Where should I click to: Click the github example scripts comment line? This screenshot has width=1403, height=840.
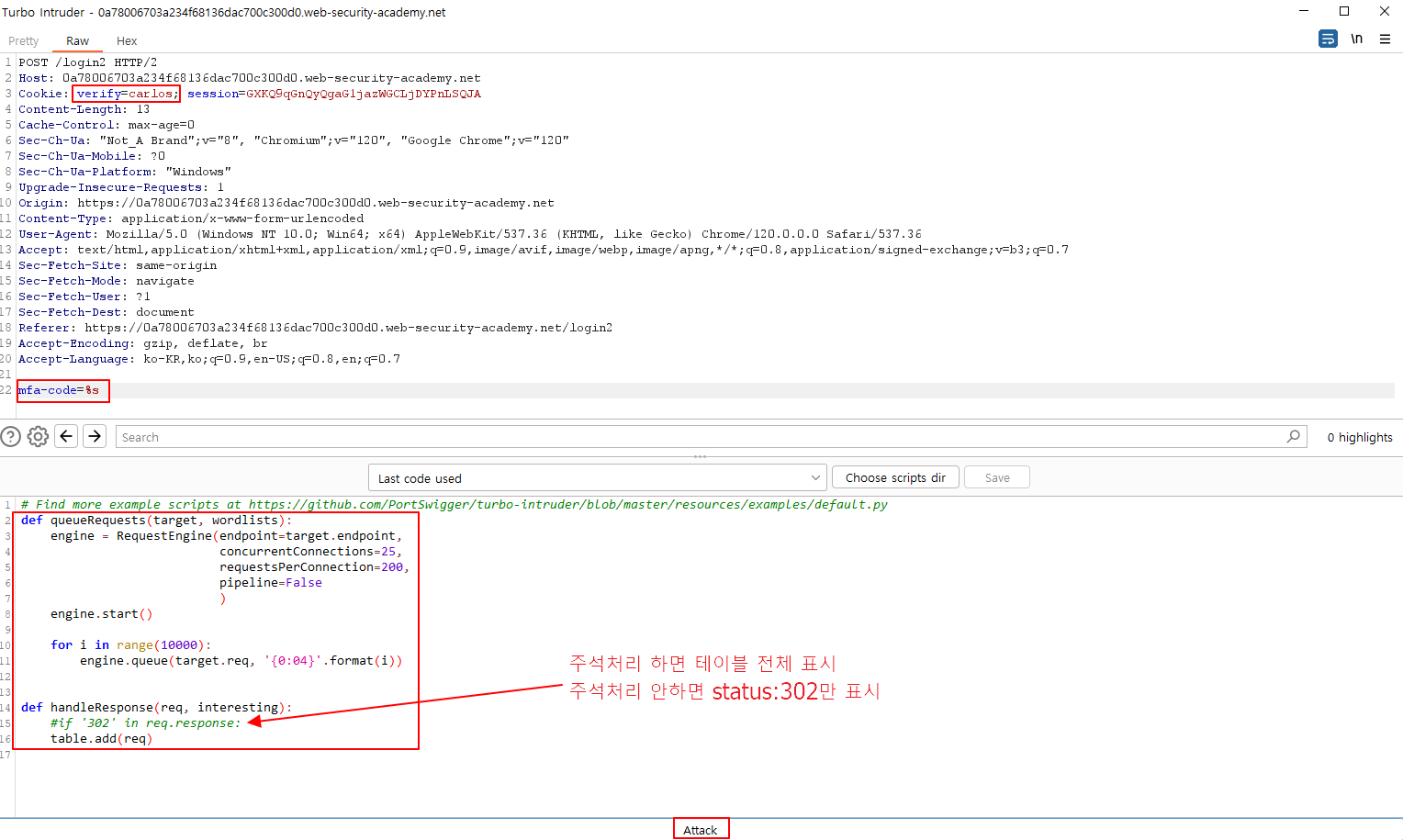click(x=455, y=505)
